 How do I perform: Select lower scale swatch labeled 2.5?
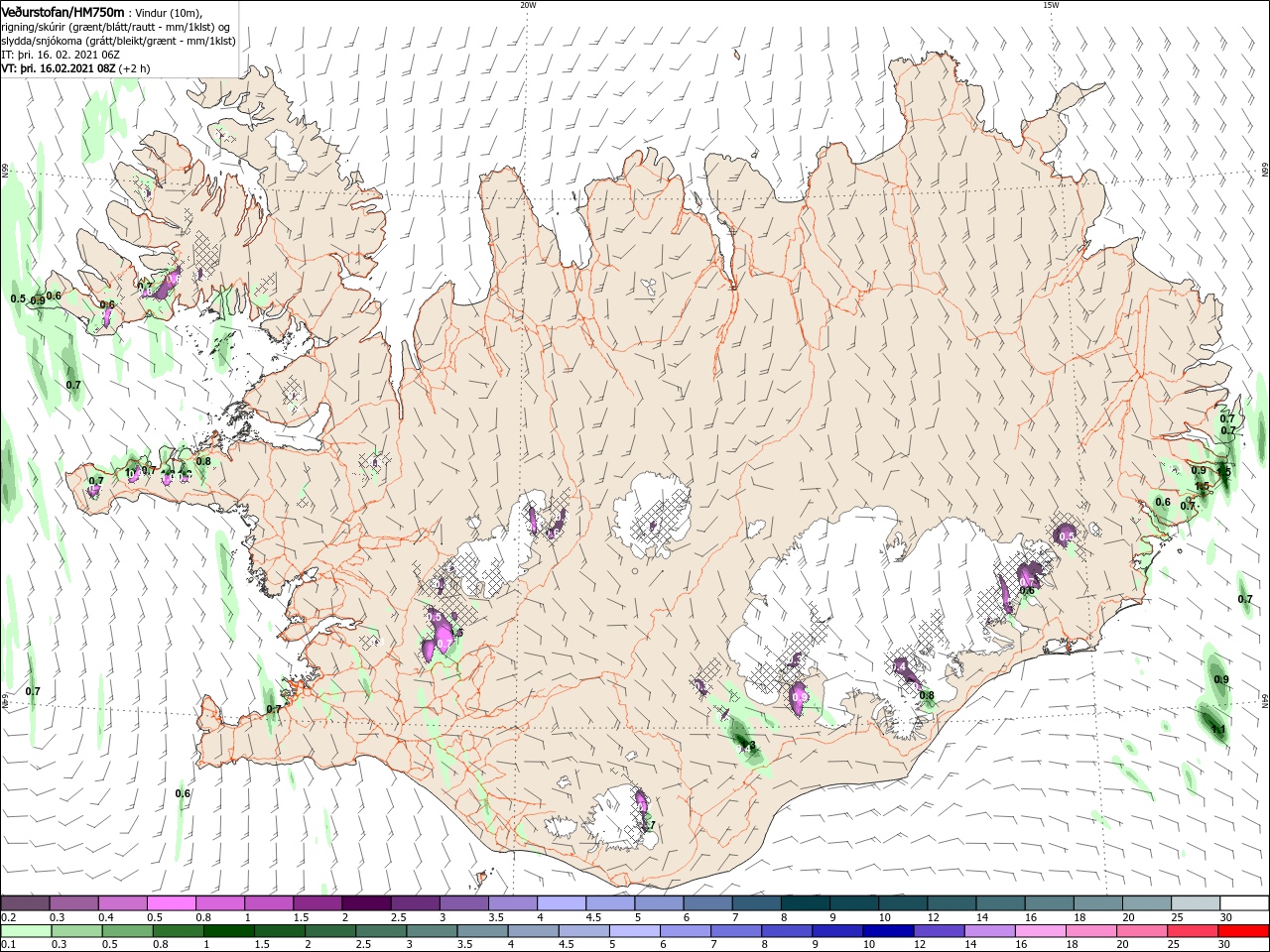coord(381,931)
